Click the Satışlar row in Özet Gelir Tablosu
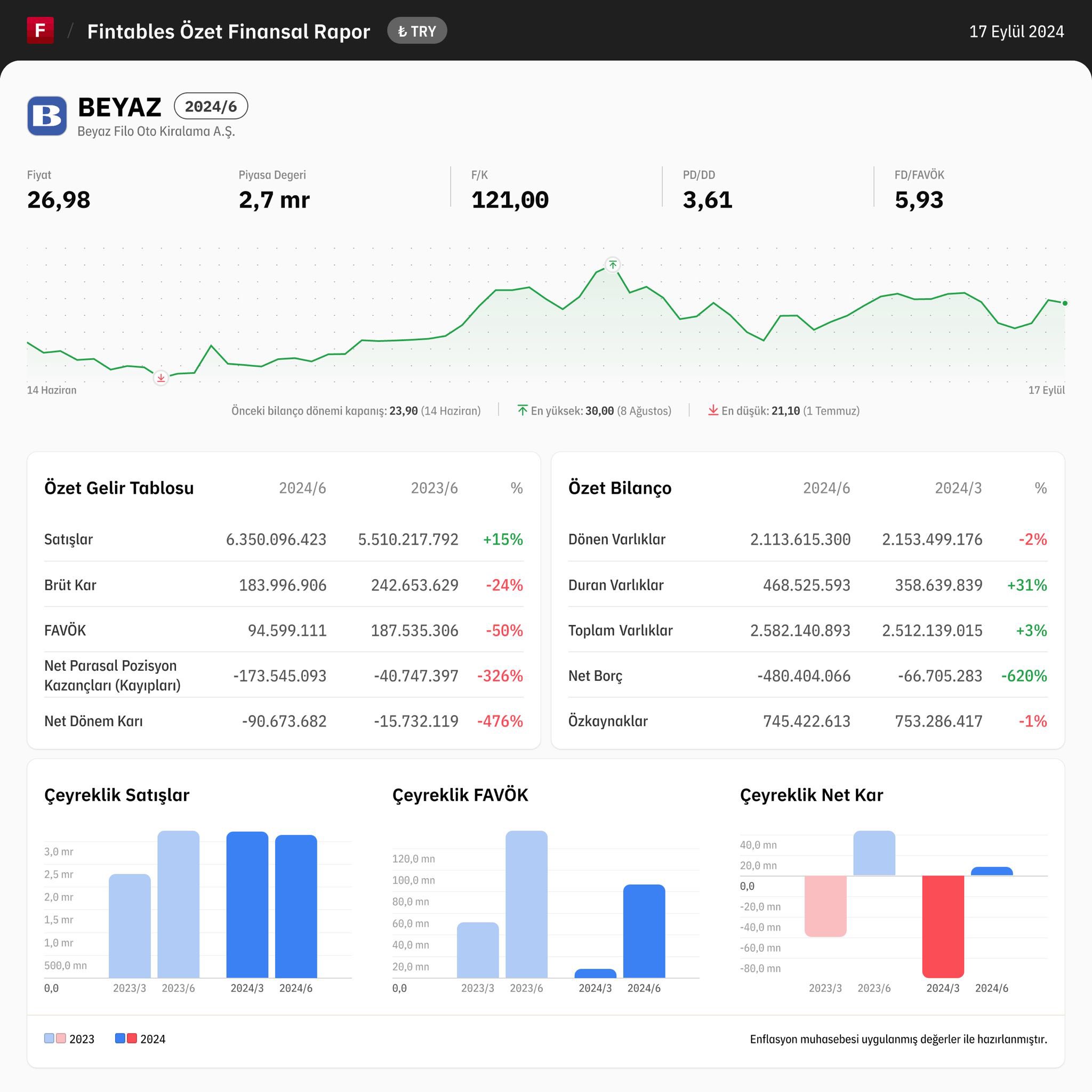The width and height of the screenshot is (1092, 1092). click(x=284, y=539)
